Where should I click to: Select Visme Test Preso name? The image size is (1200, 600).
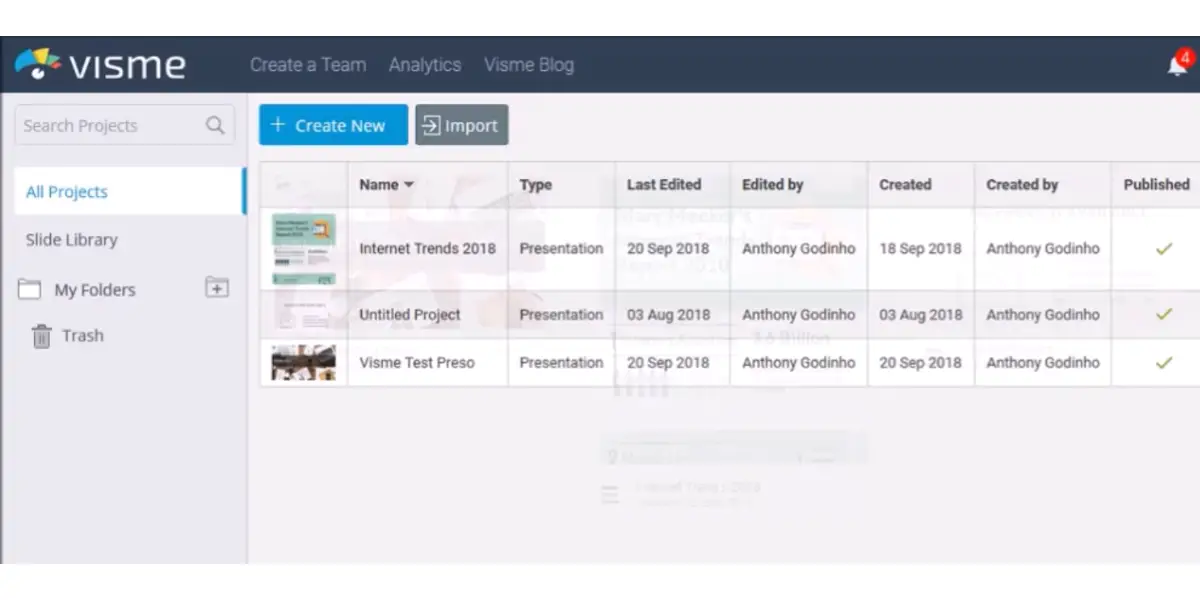tap(417, 362)
